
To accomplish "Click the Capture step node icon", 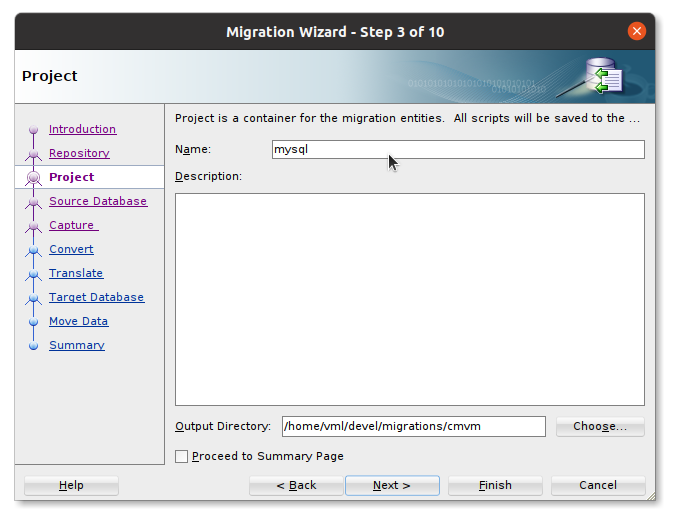I will pyautogui.click(x=34, y=226).
